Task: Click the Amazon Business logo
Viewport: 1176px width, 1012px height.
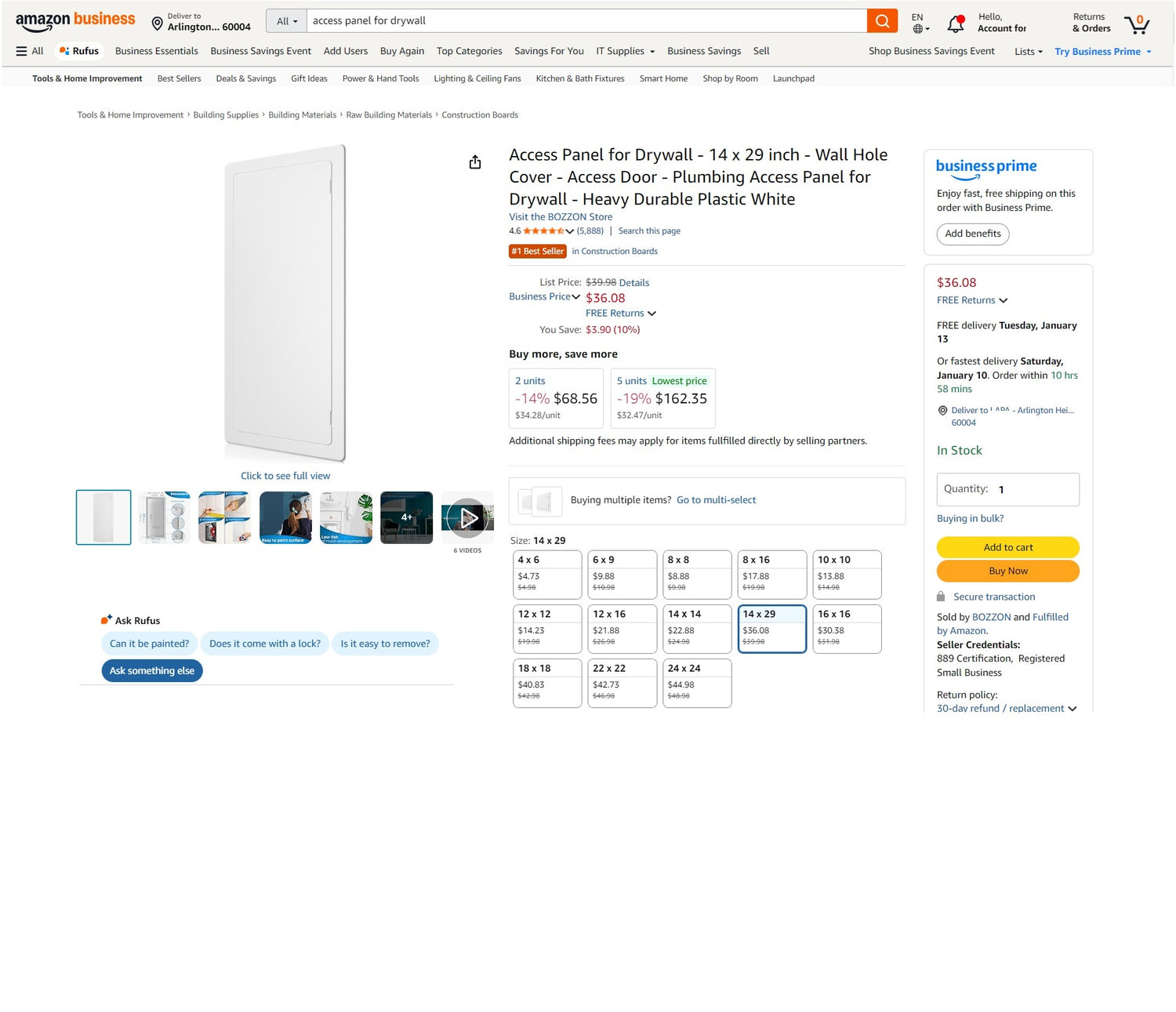Action: click(x=75, y=22)
